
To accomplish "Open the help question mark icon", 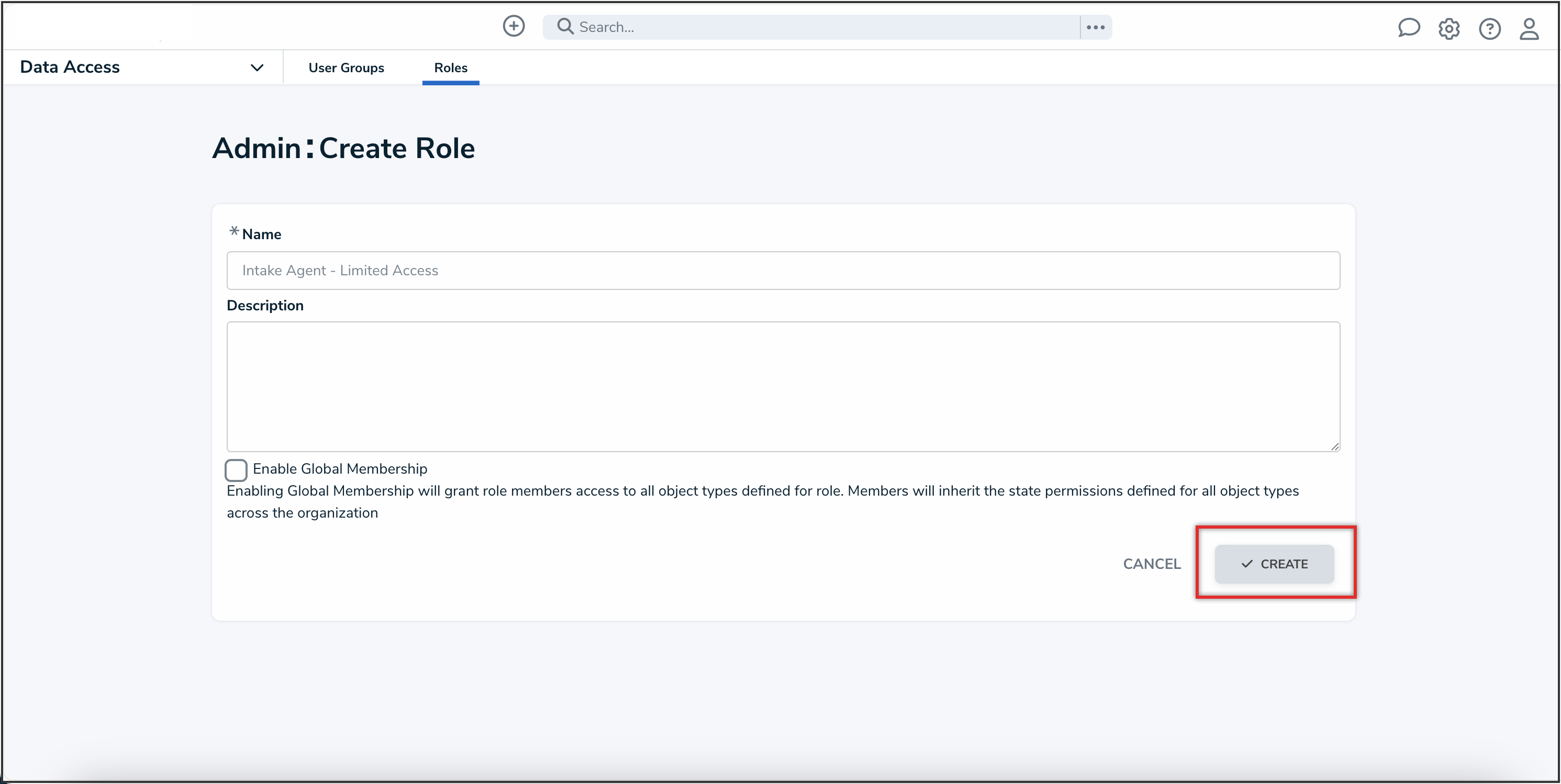I will tap(1489, 28).
